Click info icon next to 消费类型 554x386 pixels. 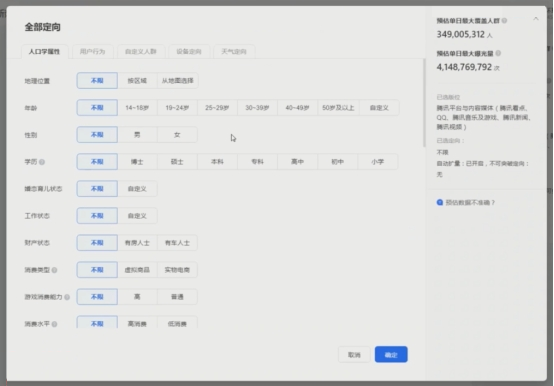coord(54,270)
